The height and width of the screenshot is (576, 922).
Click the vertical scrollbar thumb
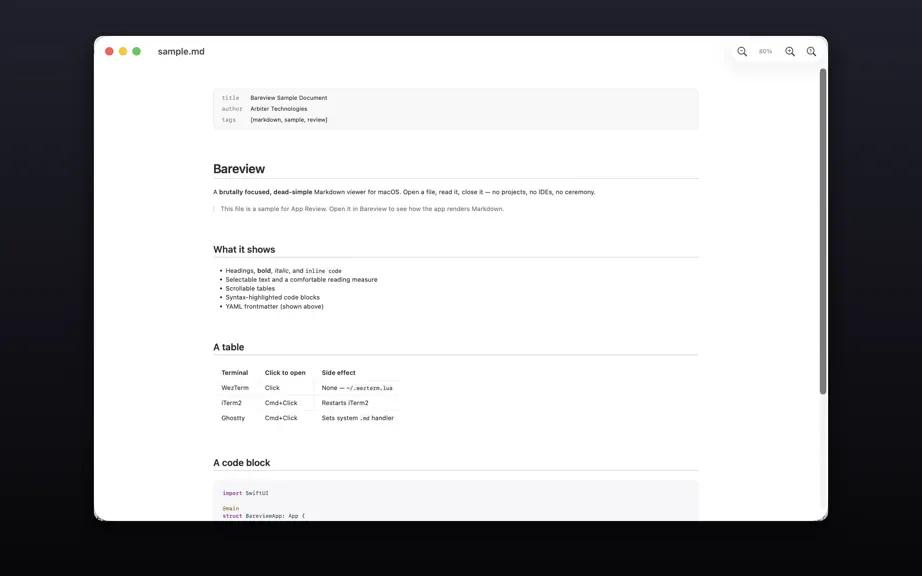(x=823, y=231)
